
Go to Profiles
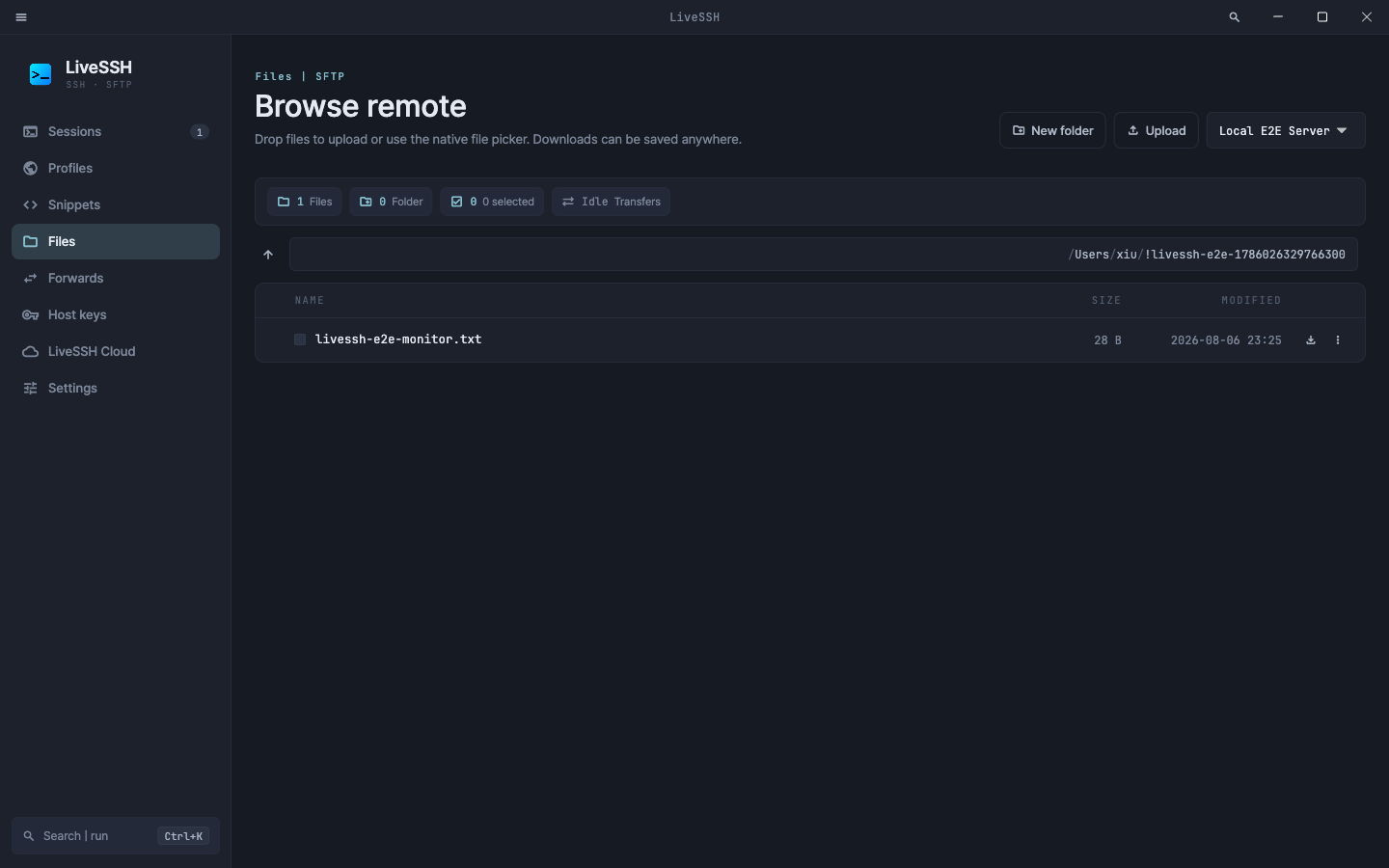(116, 169)
